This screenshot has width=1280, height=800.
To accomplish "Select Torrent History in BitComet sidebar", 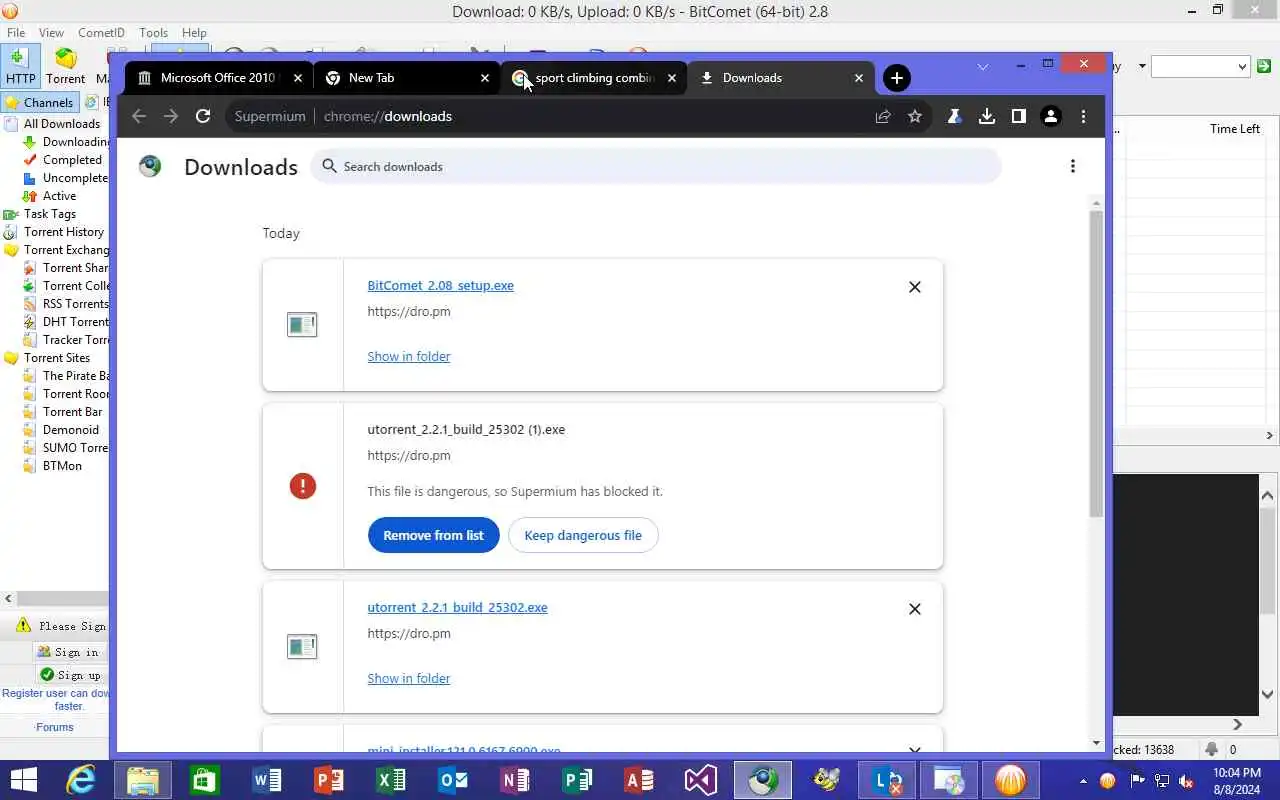I will pyautogui.click(x=64, y=232).
